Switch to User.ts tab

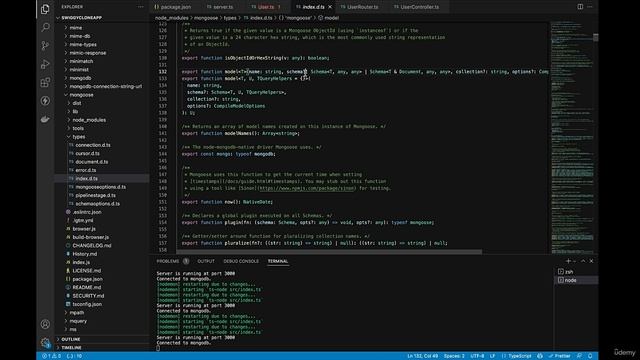pyautogui.click(x=266, y=7)
